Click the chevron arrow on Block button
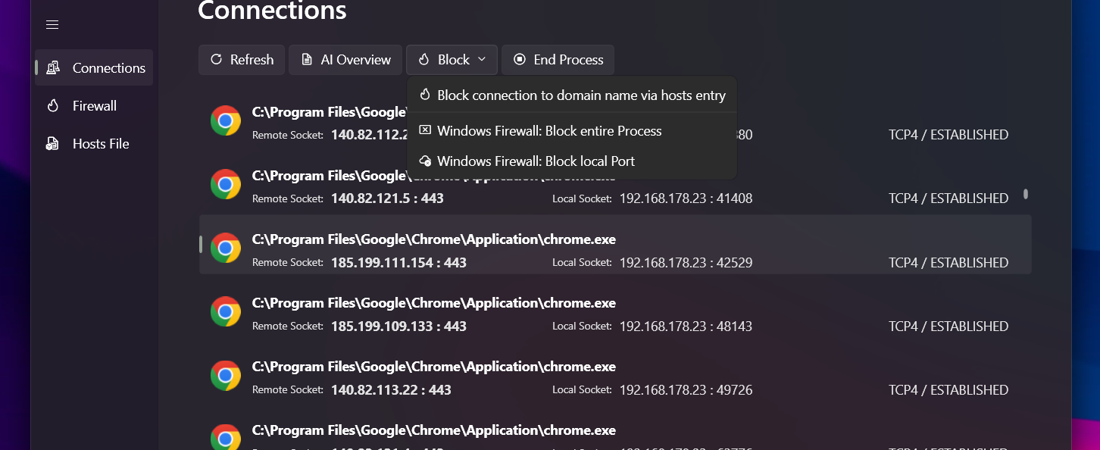This screenshot has width=1100, height=450. pyautogui.click(x=482, y=60)
